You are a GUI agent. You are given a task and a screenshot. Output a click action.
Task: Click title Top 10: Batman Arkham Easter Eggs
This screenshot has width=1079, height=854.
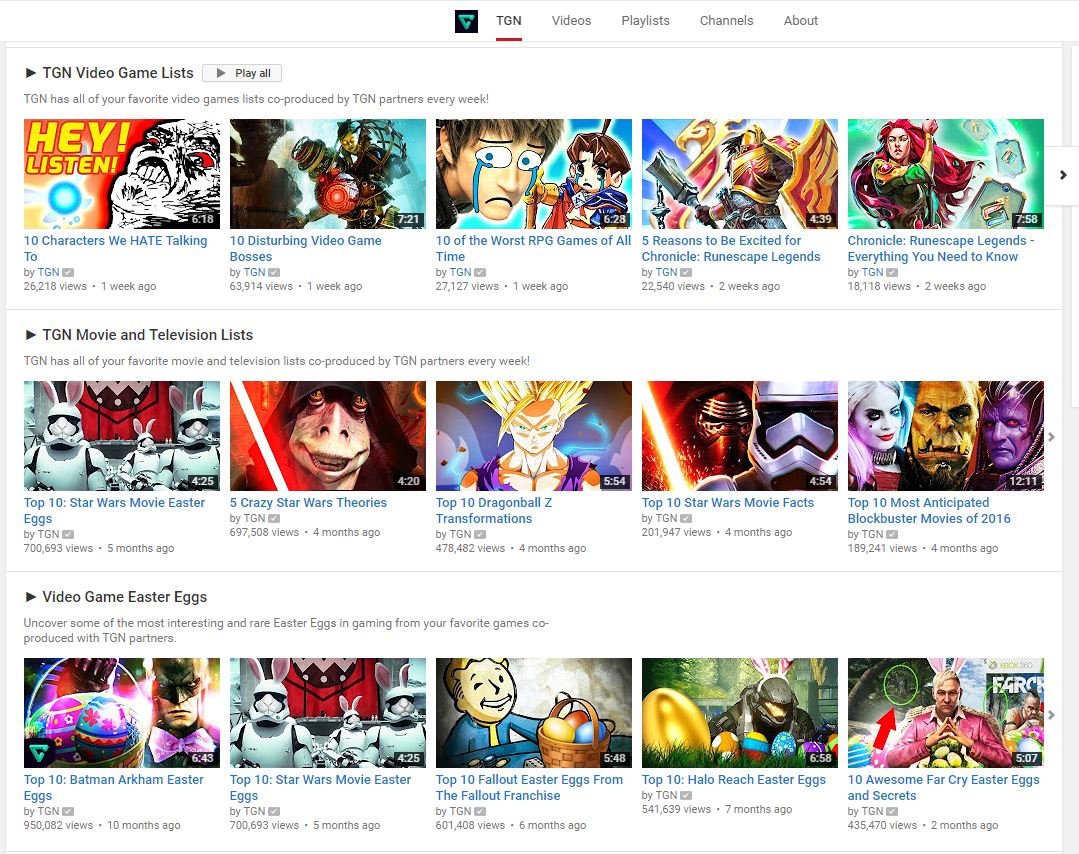click(x=114, y=787)
